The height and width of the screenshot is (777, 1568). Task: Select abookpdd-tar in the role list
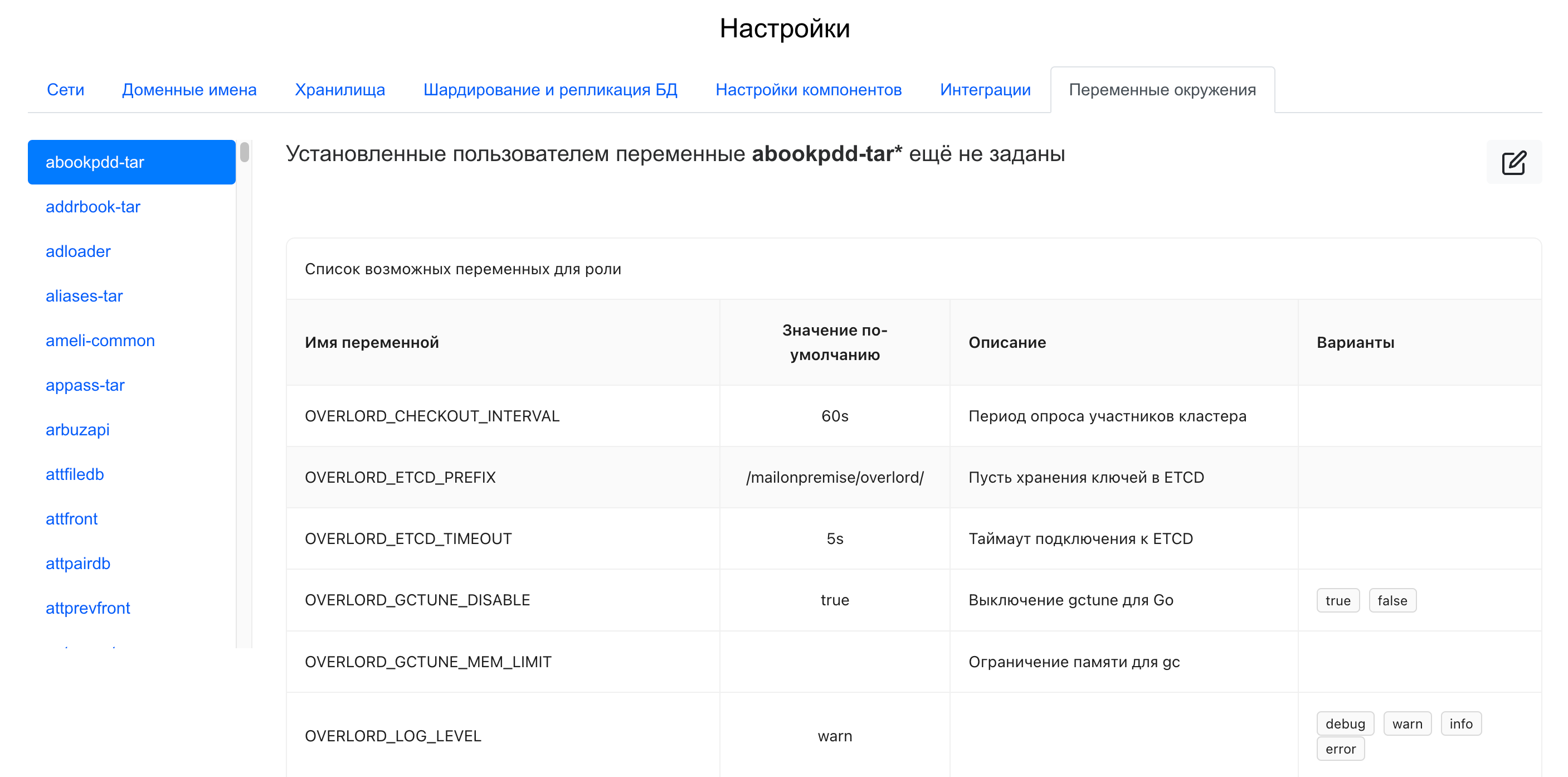click(x=95, y=162)
